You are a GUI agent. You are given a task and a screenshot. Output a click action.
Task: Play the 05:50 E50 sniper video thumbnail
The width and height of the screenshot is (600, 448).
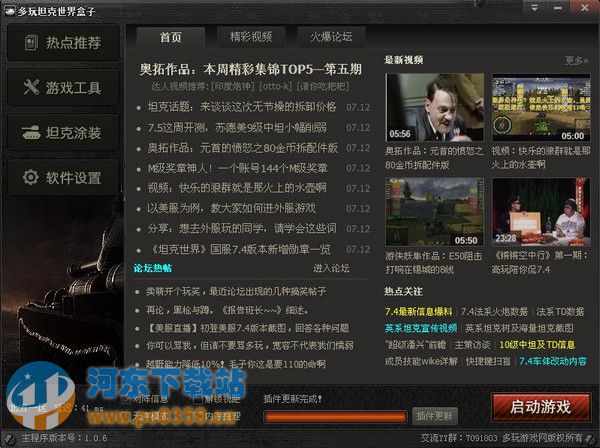coord(435,212)
